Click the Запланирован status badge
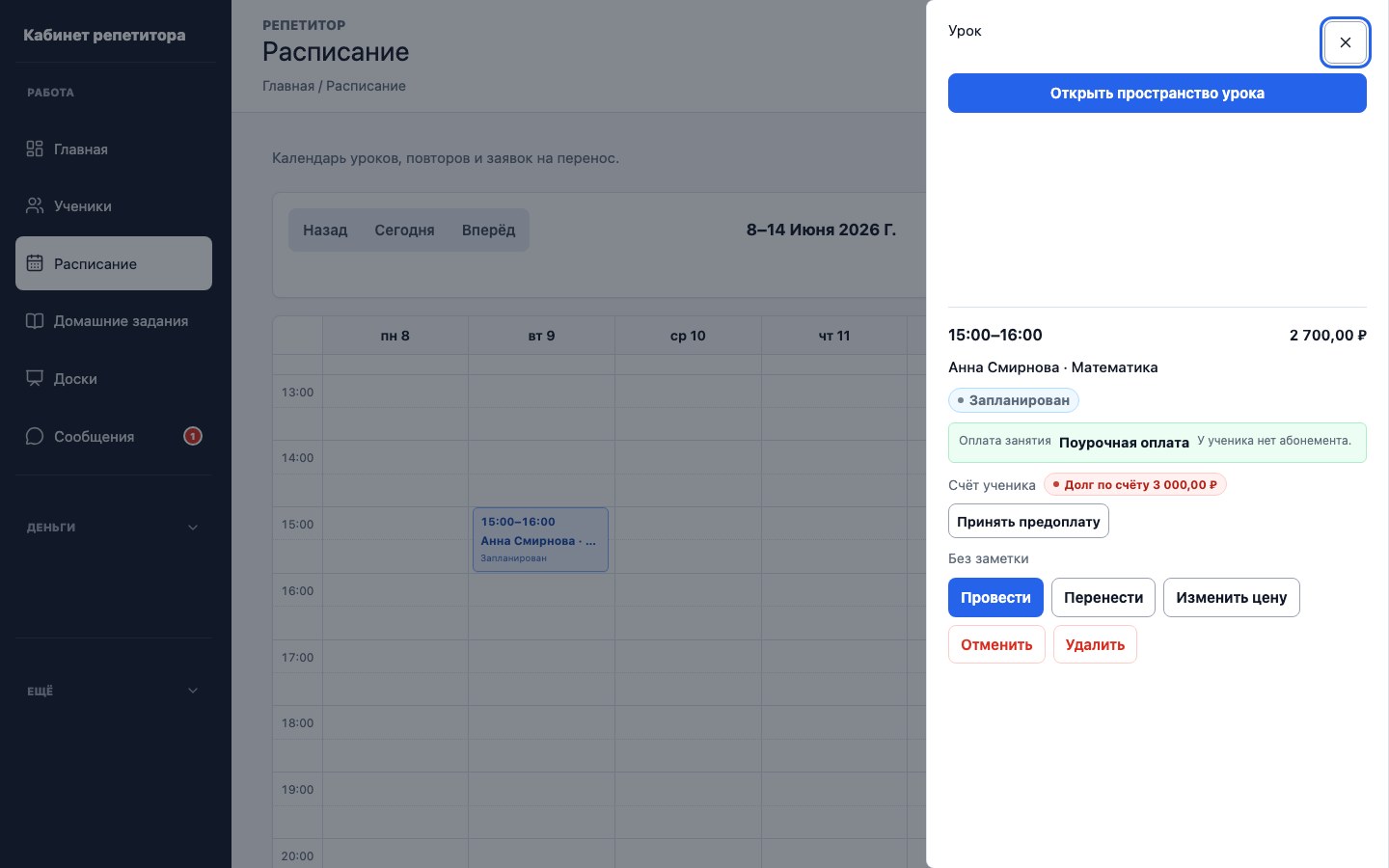Viewport: 1389px width, 868px height. point(1014,400)
